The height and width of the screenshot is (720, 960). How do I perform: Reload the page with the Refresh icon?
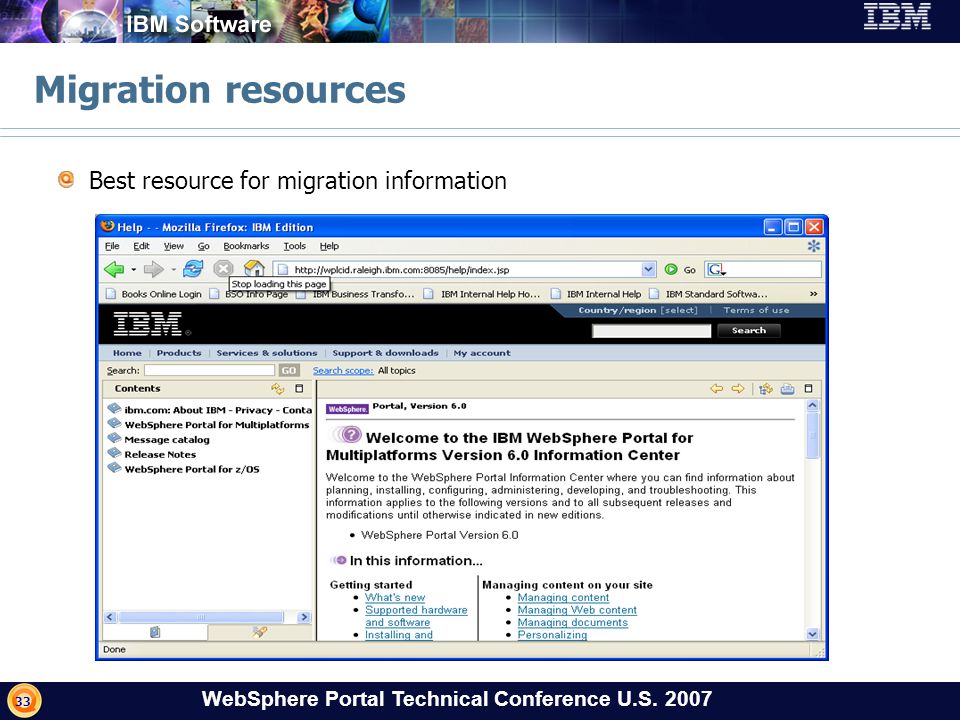[x=193, y=269]
